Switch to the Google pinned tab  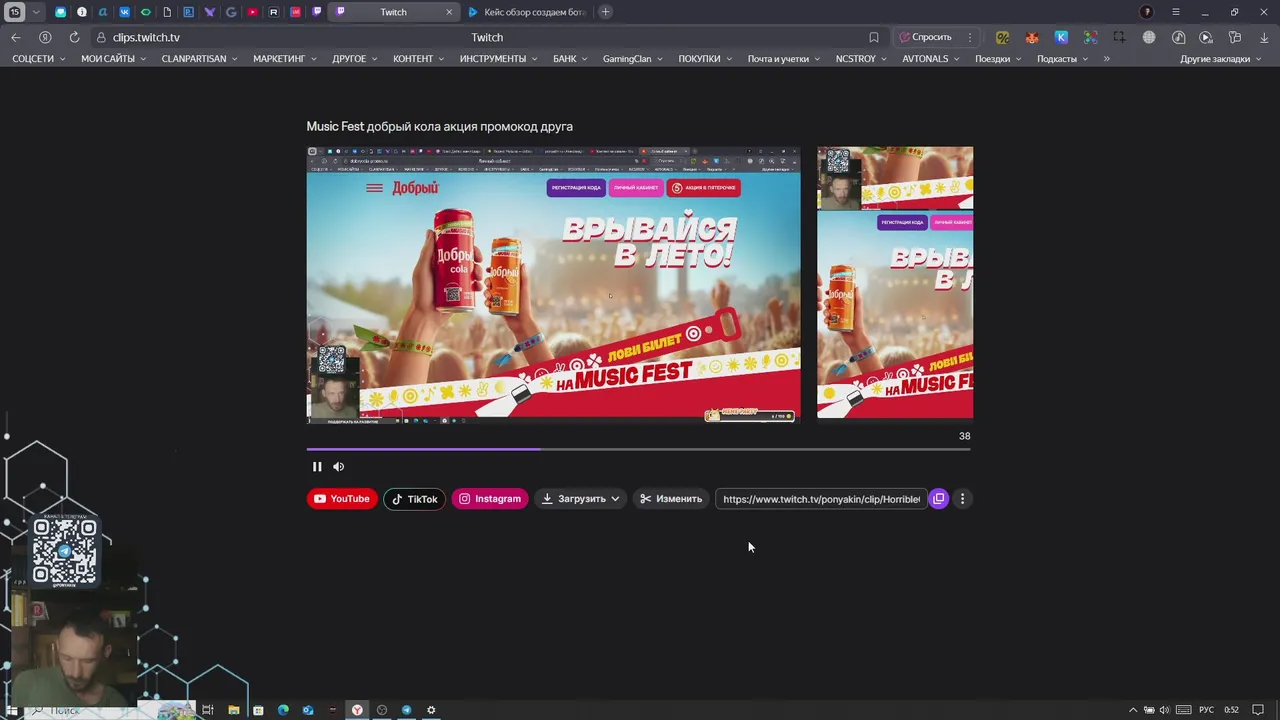[231, 12]
